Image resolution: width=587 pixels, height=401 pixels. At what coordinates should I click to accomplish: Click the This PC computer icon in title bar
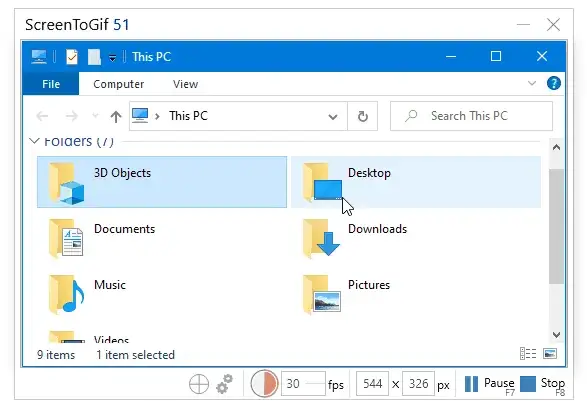tap(39, 57)
